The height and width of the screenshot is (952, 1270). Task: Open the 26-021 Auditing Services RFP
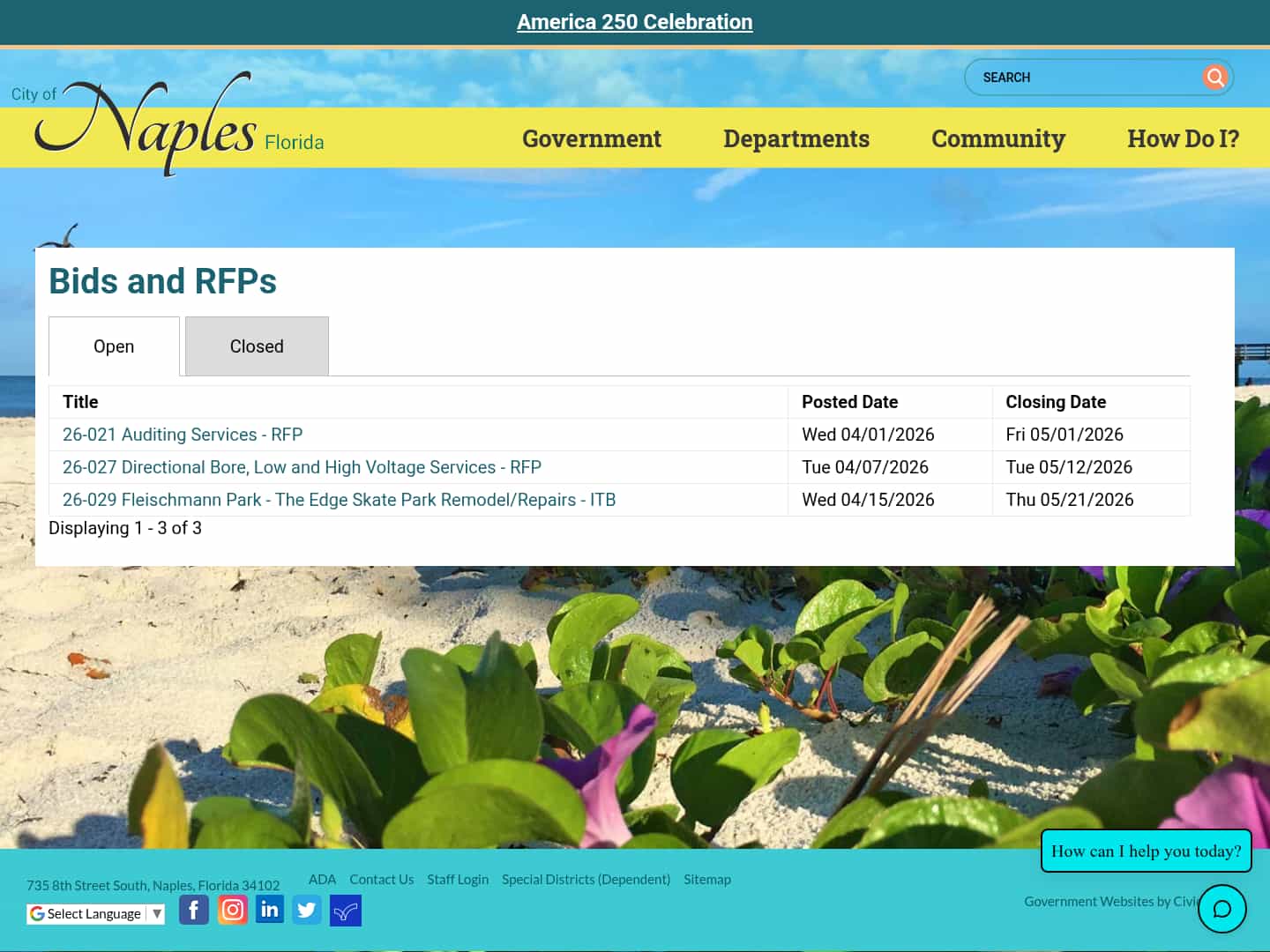click(x=183, y=434)
